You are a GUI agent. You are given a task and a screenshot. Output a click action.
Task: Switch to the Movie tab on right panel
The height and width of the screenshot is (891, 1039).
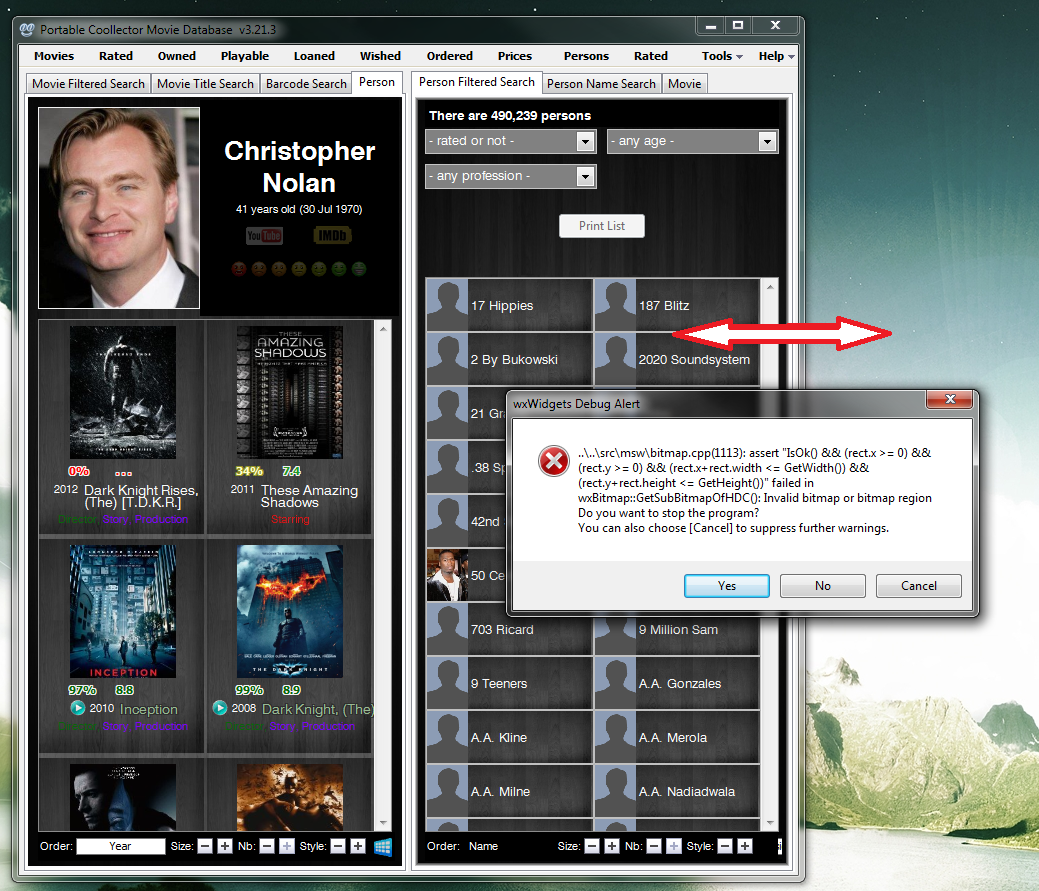[684, 84]
